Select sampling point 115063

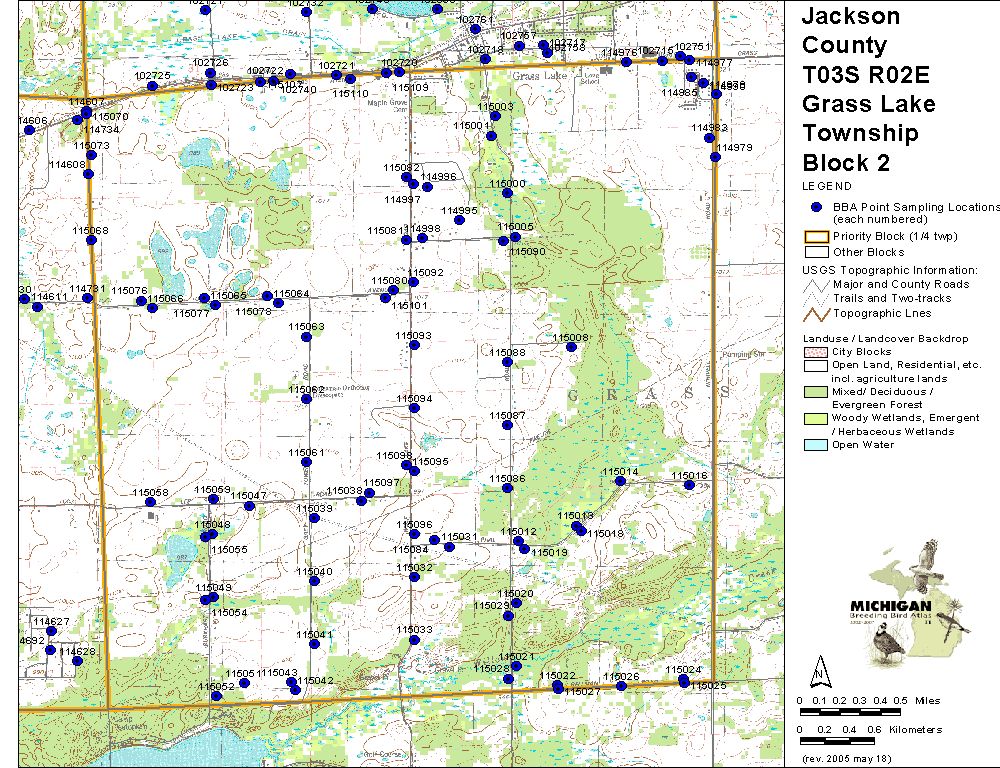tap(306, 337)
